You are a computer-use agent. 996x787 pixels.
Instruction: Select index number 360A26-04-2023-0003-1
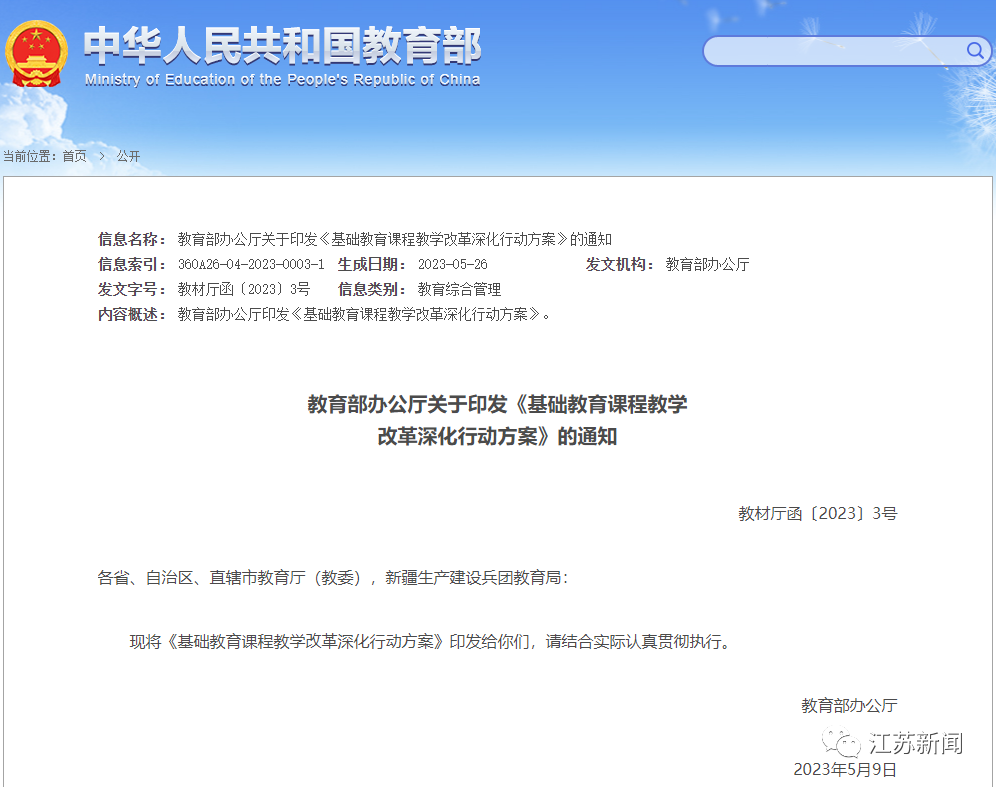(x=251, y=264)
